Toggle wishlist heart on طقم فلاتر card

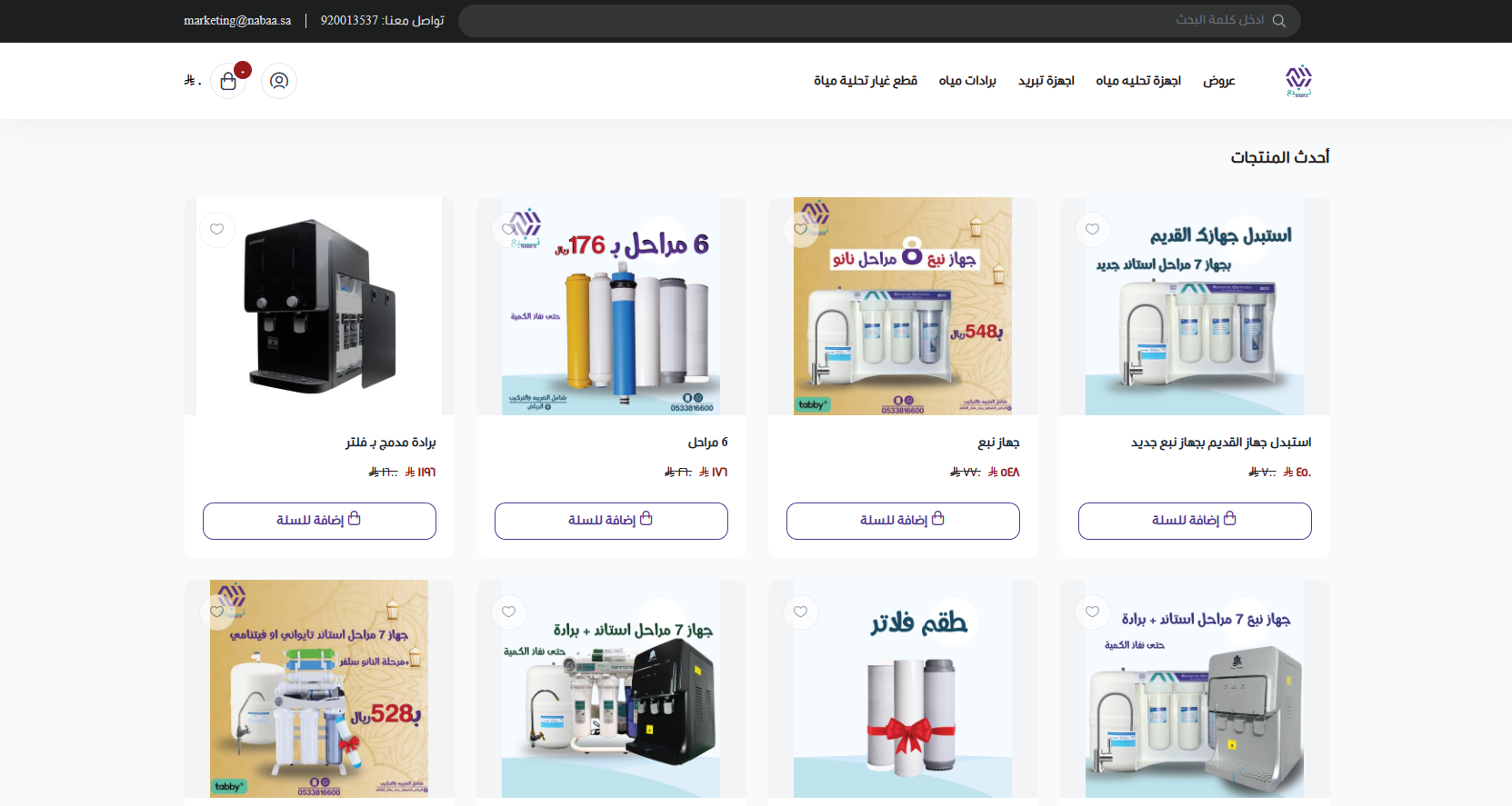[801, 612]
